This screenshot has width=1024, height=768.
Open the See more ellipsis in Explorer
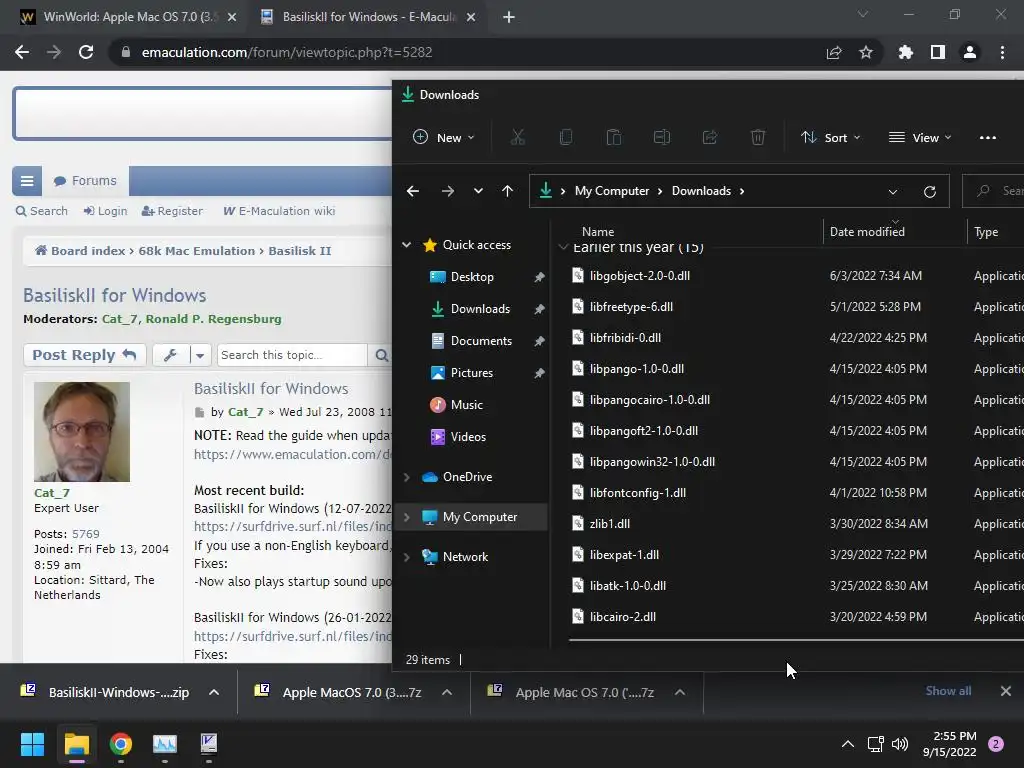click(987, 137)
